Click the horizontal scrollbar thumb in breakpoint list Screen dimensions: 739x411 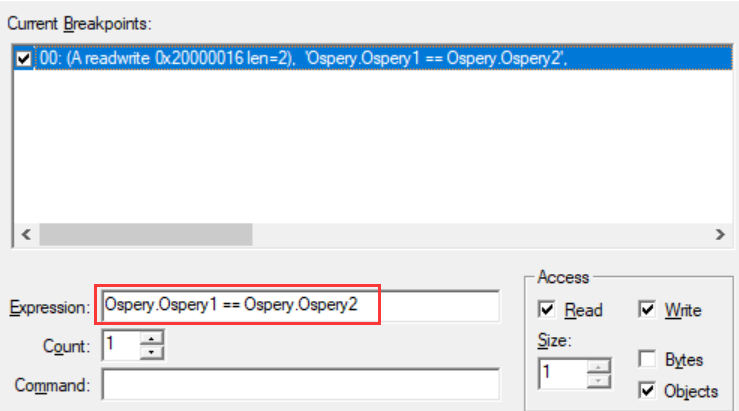click(x=146, y=234)
